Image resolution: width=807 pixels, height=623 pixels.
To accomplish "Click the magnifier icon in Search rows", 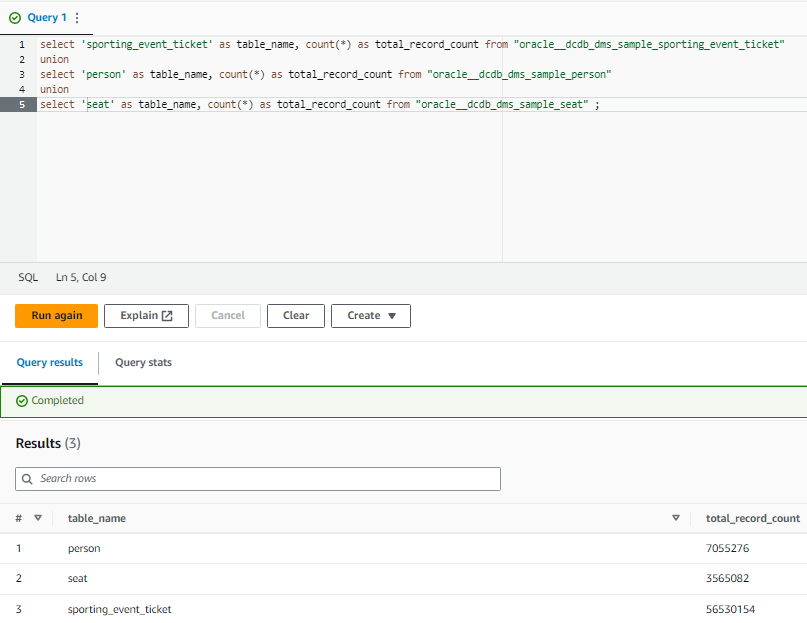I will 27,479.
